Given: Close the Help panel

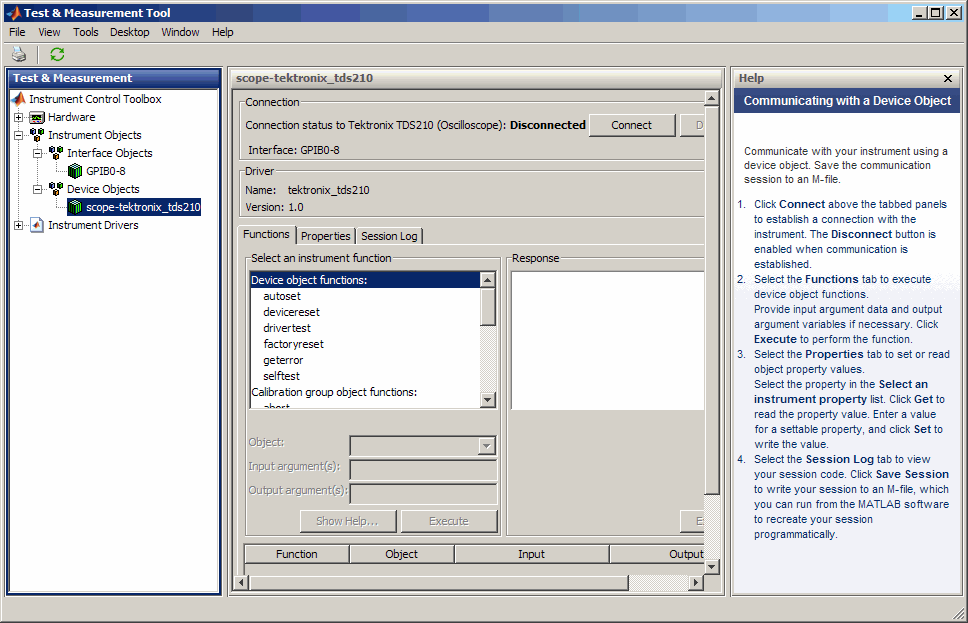Looking at the screenshot, I should 948,78.
